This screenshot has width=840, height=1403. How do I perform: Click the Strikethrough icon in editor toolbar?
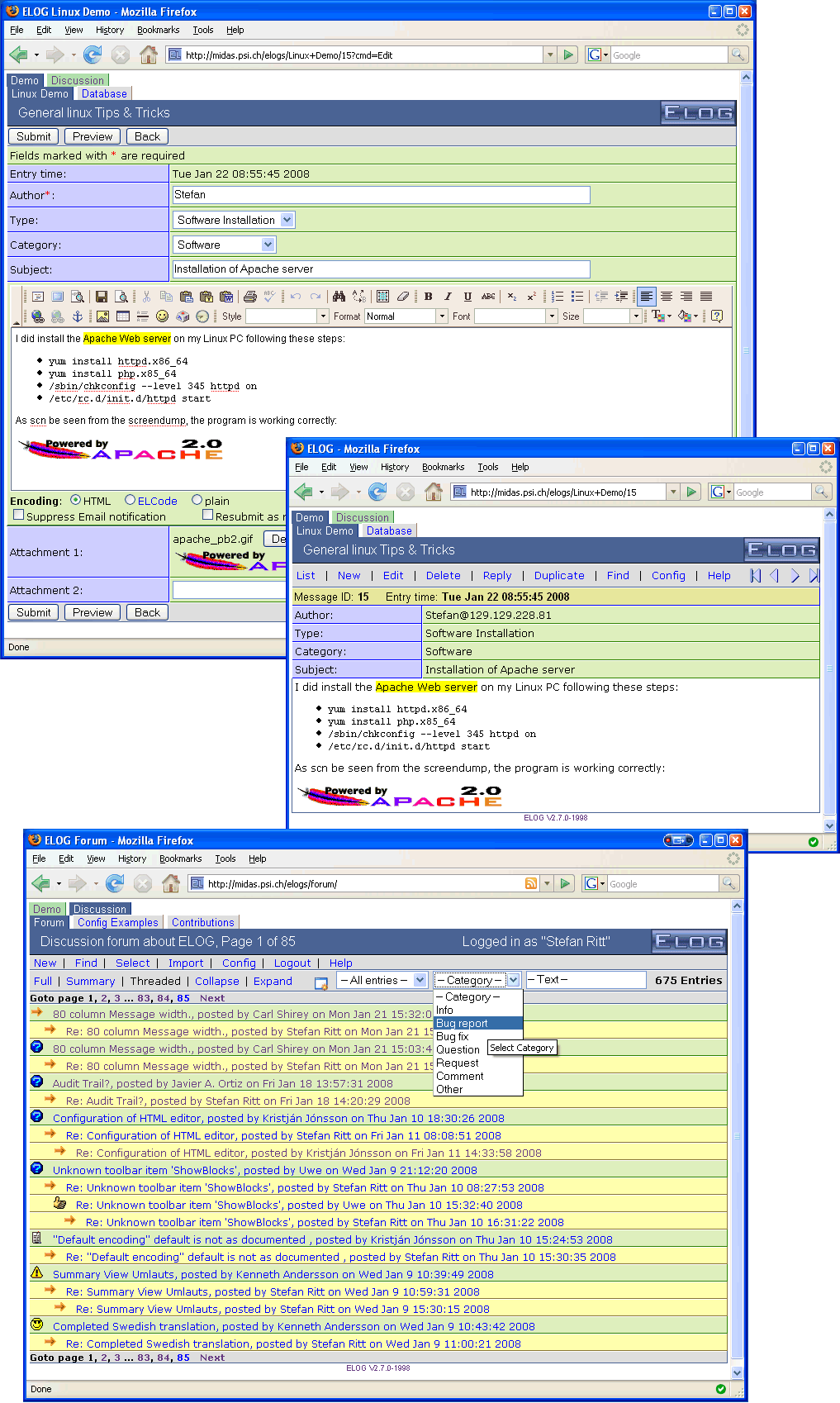[x=488, y=297]
